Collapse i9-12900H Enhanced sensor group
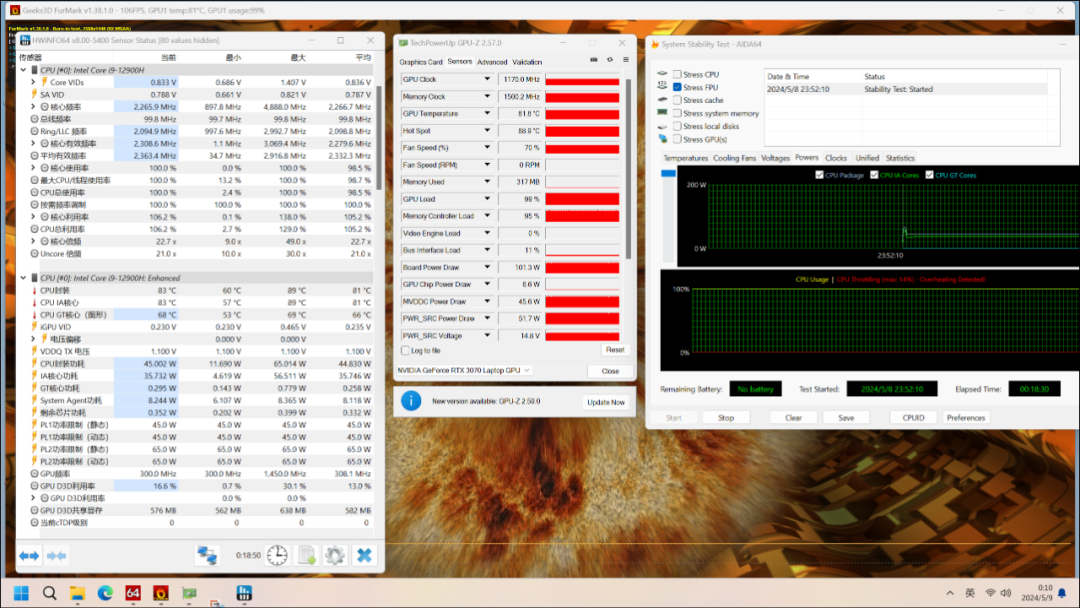The height and width of the screenshot is (608, 1080). click(23, 278)
